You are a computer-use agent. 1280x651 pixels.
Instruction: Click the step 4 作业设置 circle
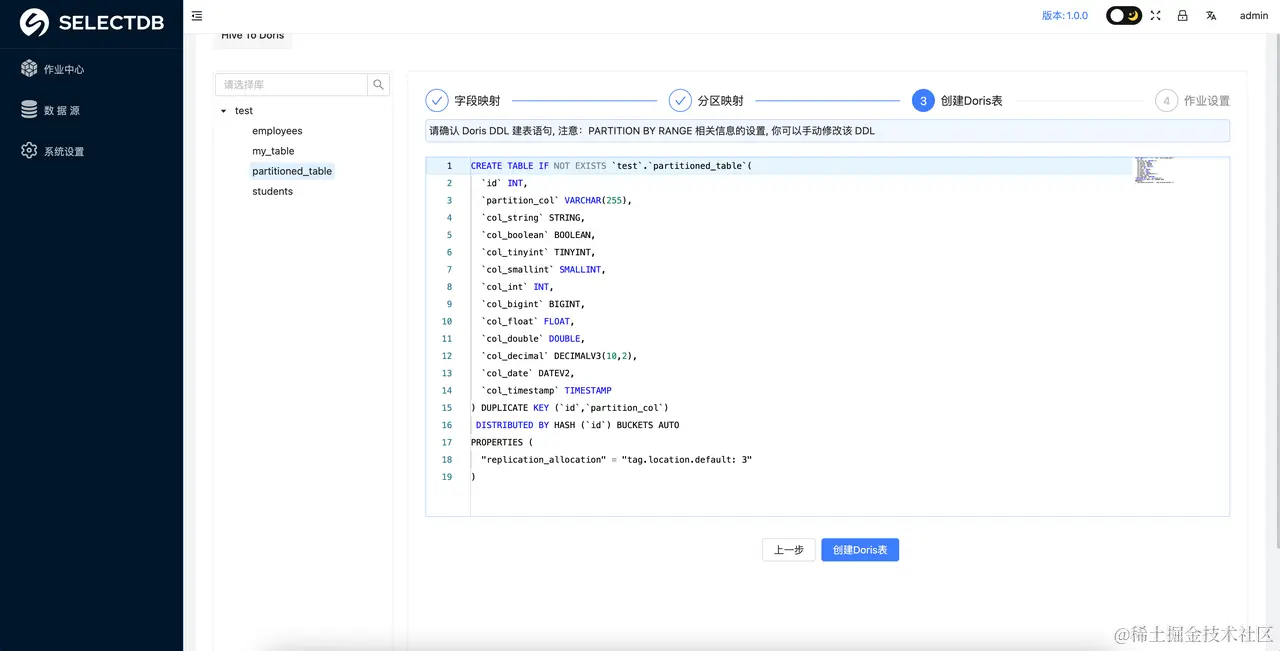[1166, 100]
